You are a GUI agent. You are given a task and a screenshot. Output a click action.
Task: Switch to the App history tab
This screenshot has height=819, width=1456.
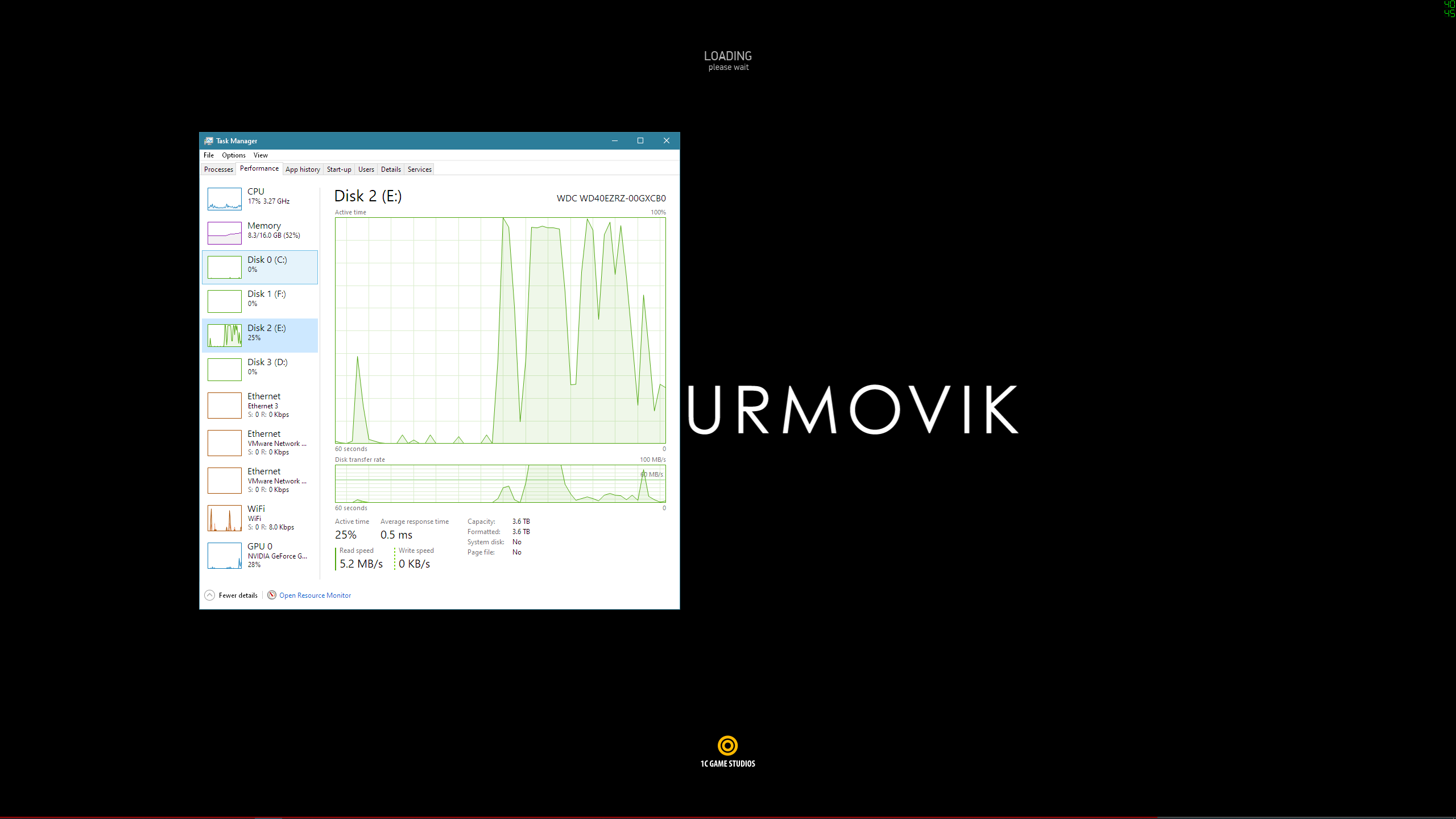point(303,169)
